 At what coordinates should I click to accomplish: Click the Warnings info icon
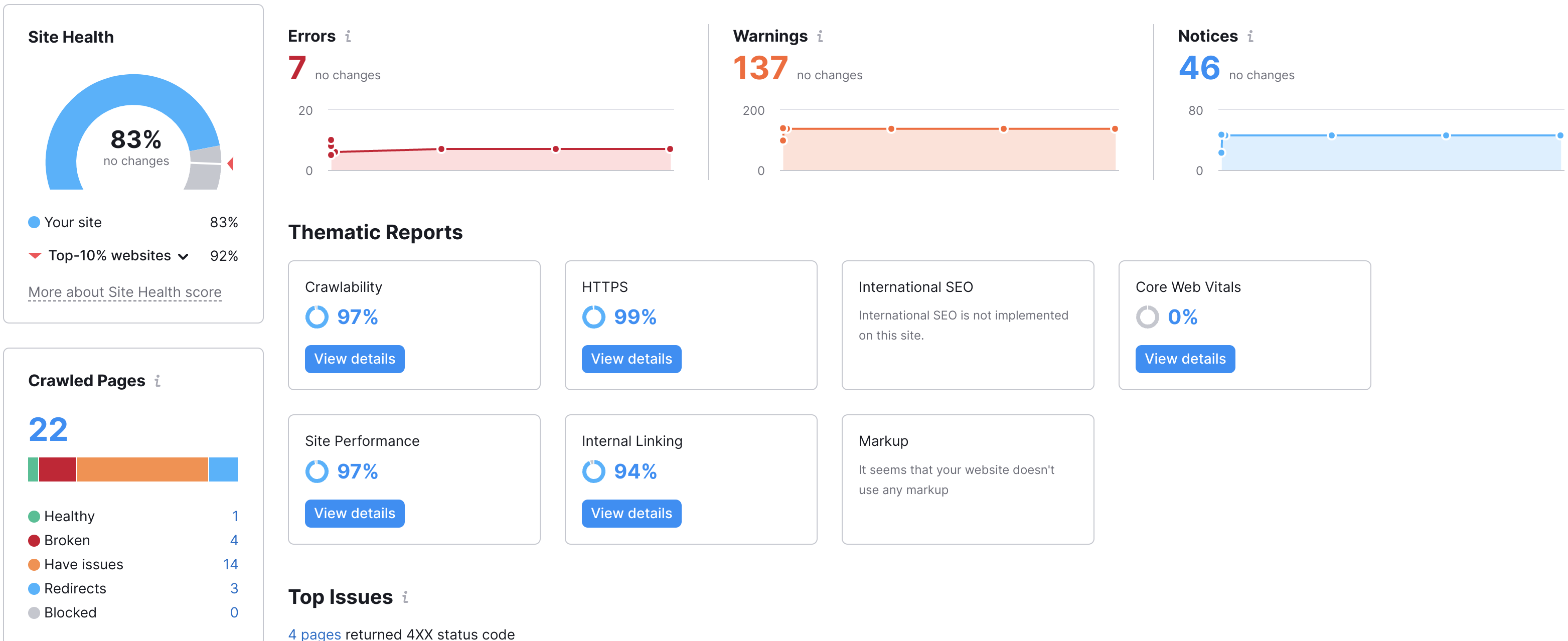point(820,37)
